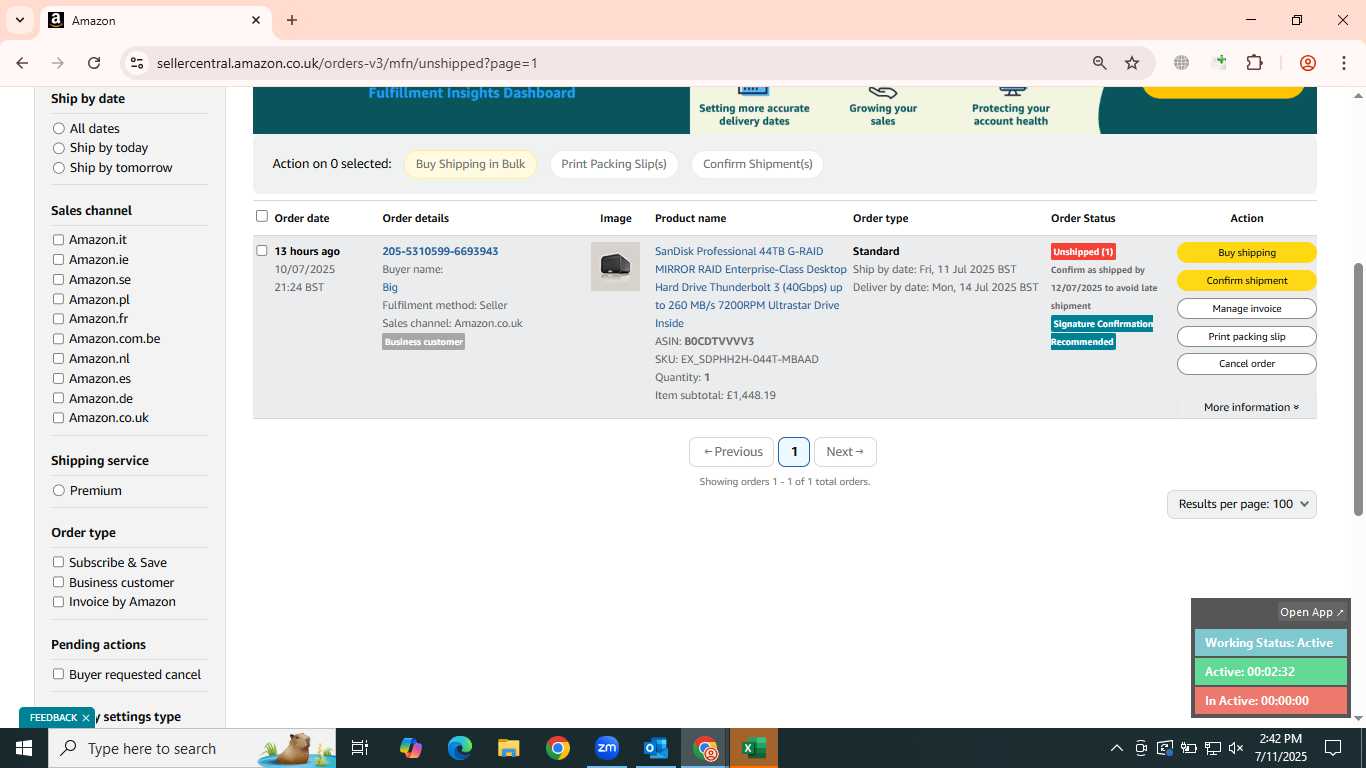Open the product thumbnail image

tap(615, 266)
